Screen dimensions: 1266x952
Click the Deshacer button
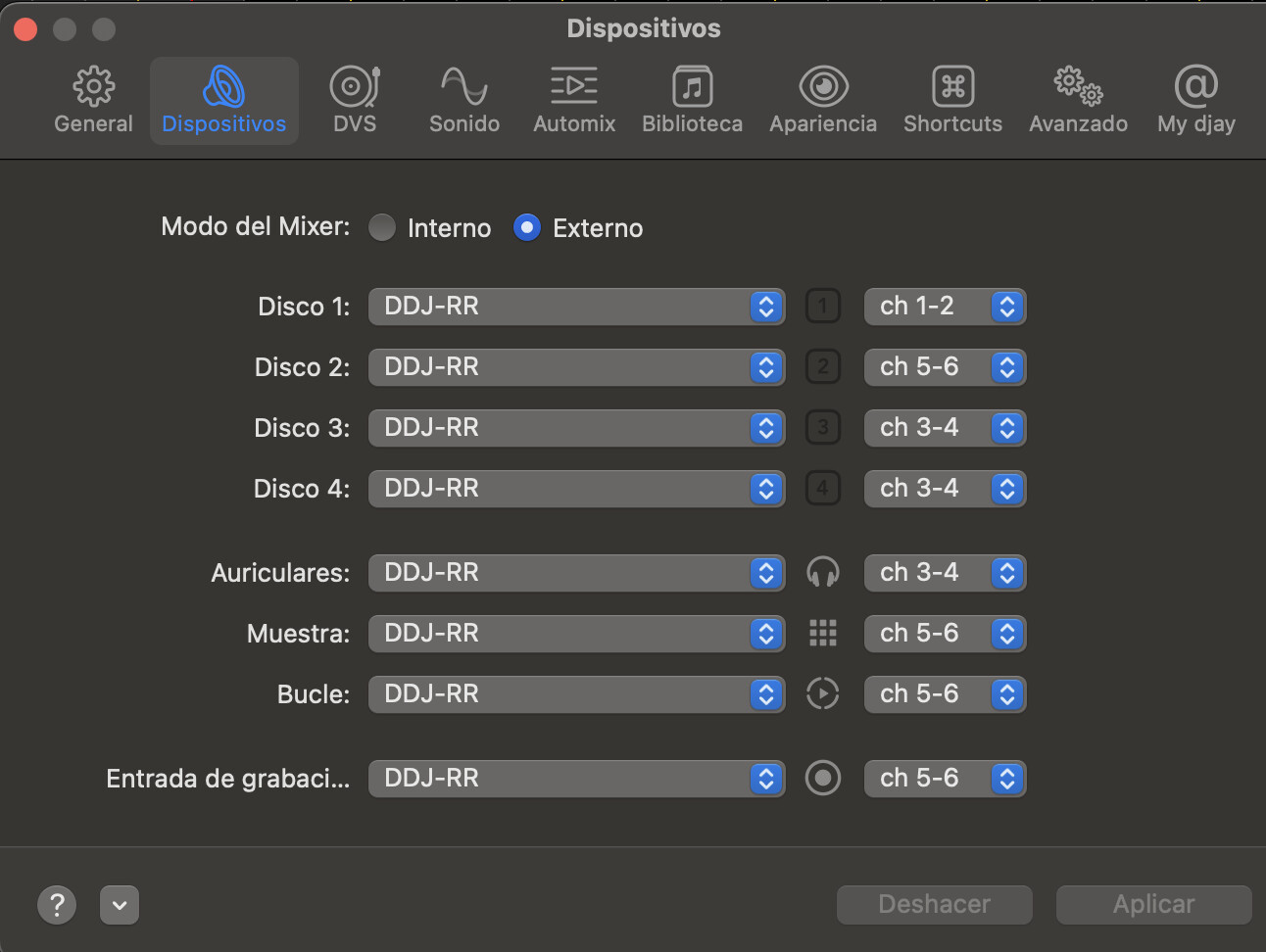(x=934, y=904)
